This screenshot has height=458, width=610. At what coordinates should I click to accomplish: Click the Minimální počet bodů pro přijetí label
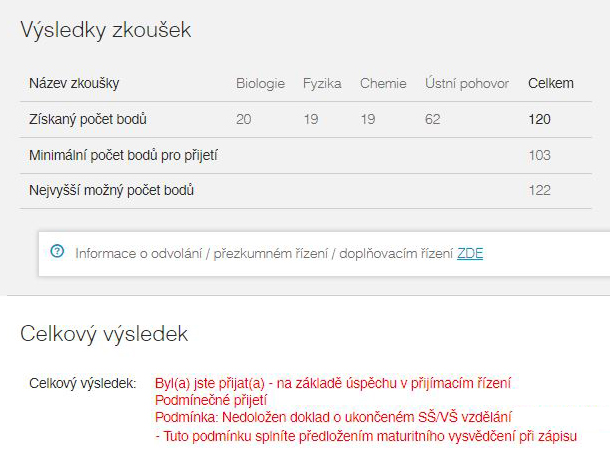click(x=123, y=155)
